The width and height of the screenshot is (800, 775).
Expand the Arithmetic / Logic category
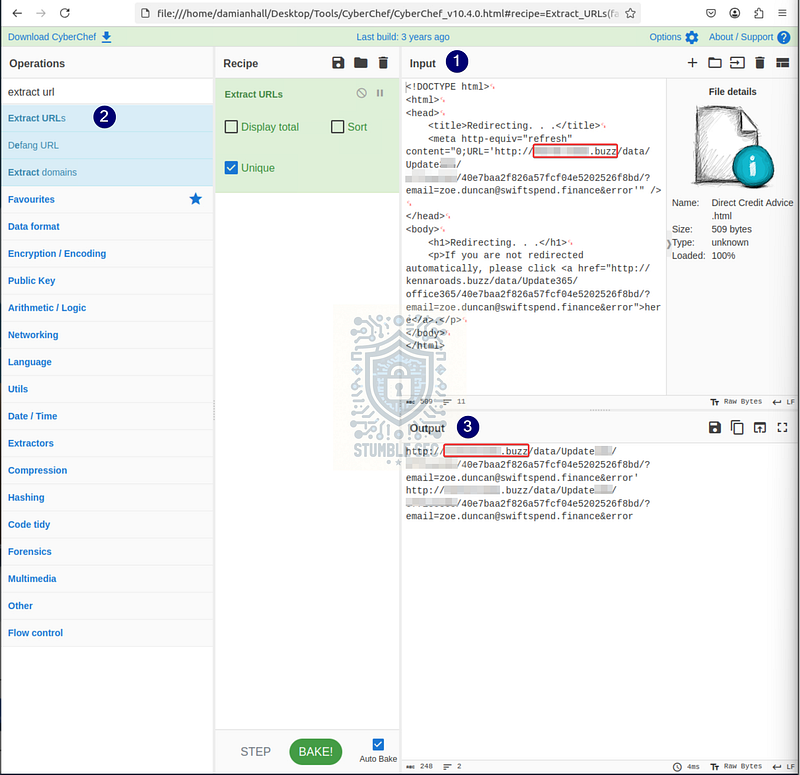(x=107, y=308)
